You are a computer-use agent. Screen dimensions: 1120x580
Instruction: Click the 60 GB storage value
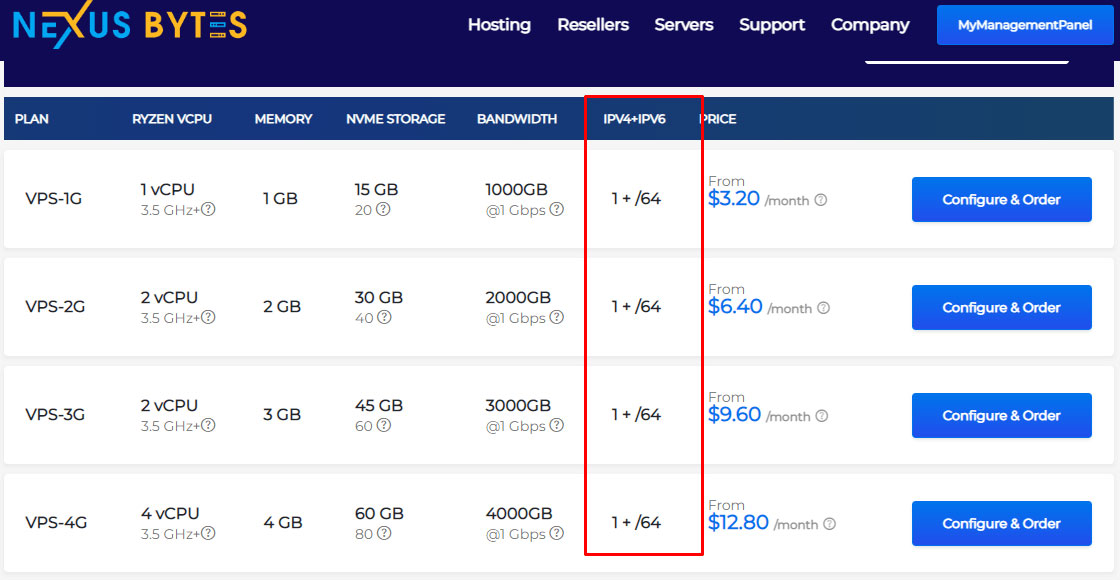point(379,514)
